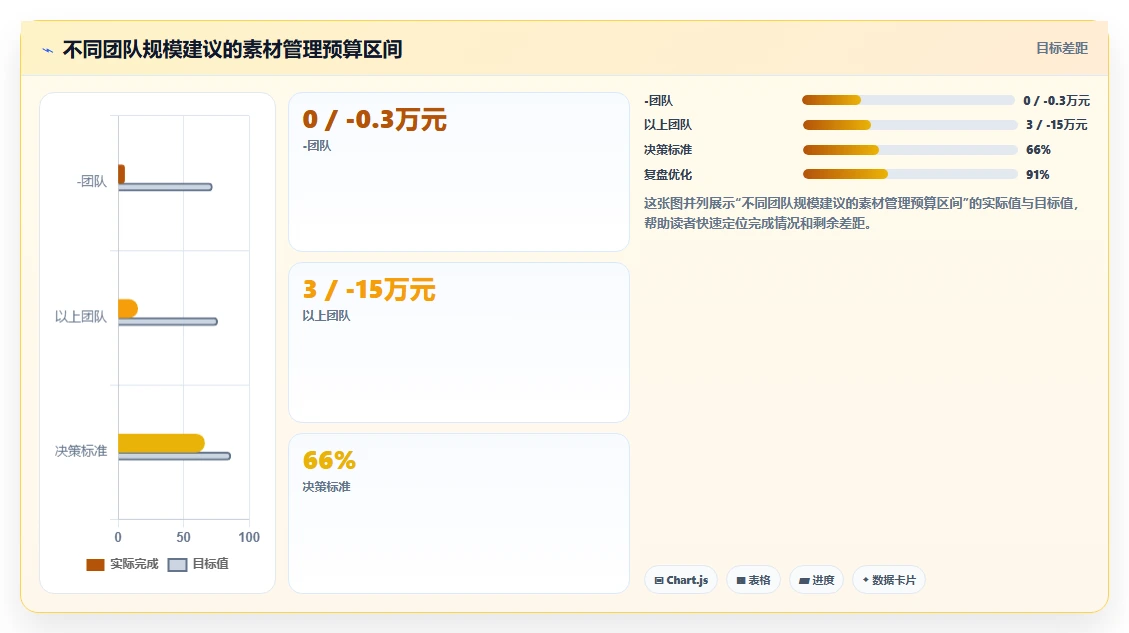Open the 3 / -15万元 data card
The width and height of the screenshot is (1129, 633).
[459, 343]
